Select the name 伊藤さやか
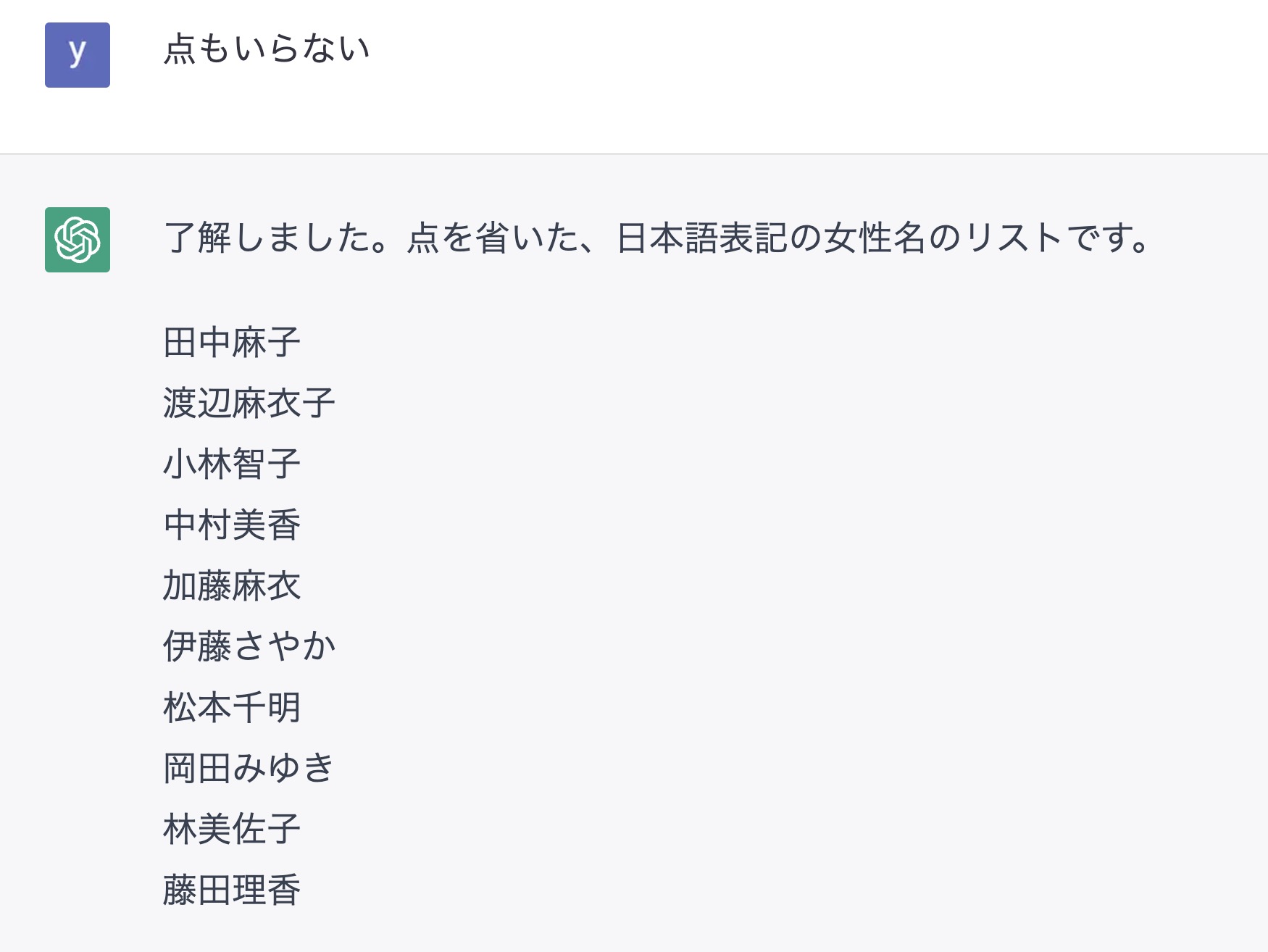 click(249, 646)
